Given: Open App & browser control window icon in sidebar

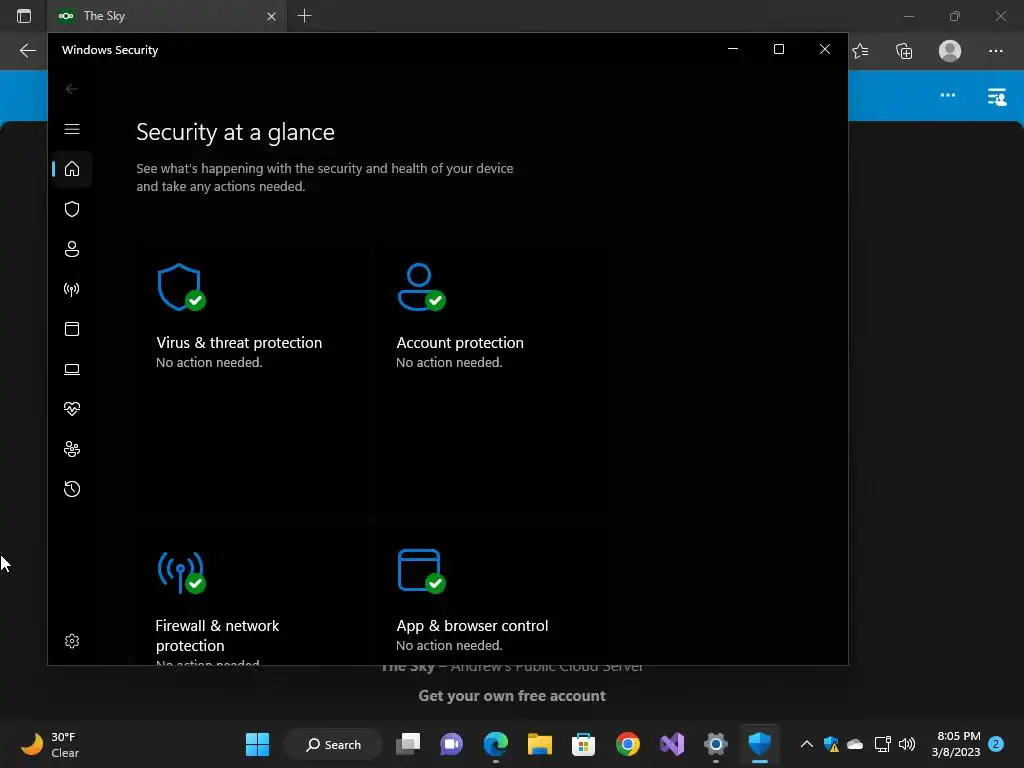Looking at the screenshot, I should pos(72,329).
